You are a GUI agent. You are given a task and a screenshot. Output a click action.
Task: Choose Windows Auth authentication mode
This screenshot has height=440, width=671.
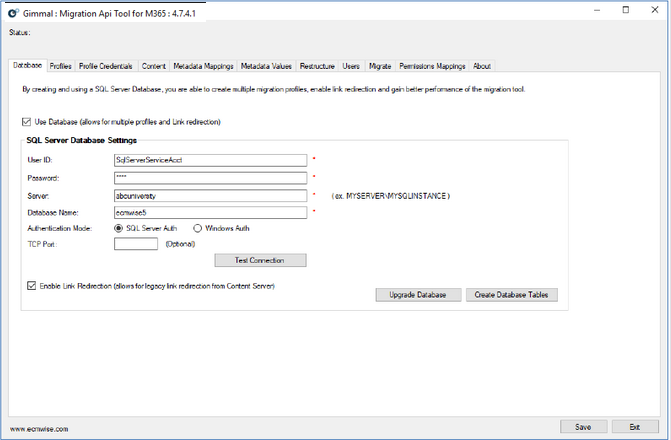[198, 228]
